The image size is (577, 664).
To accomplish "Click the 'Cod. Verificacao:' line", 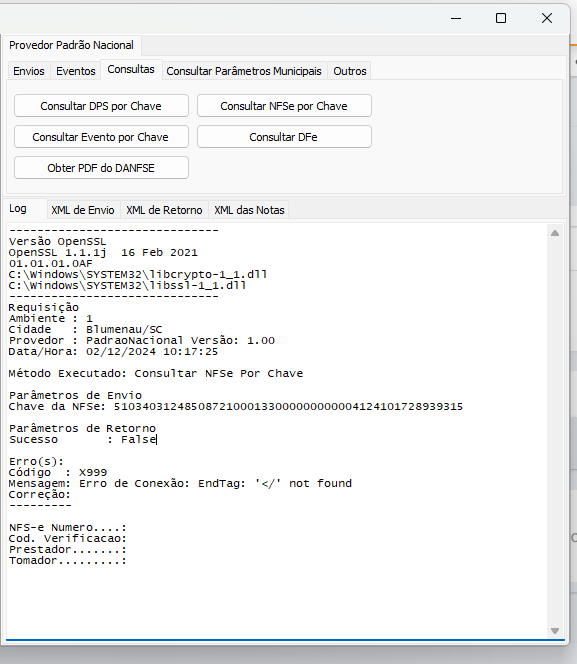I will tap(68, 539).
